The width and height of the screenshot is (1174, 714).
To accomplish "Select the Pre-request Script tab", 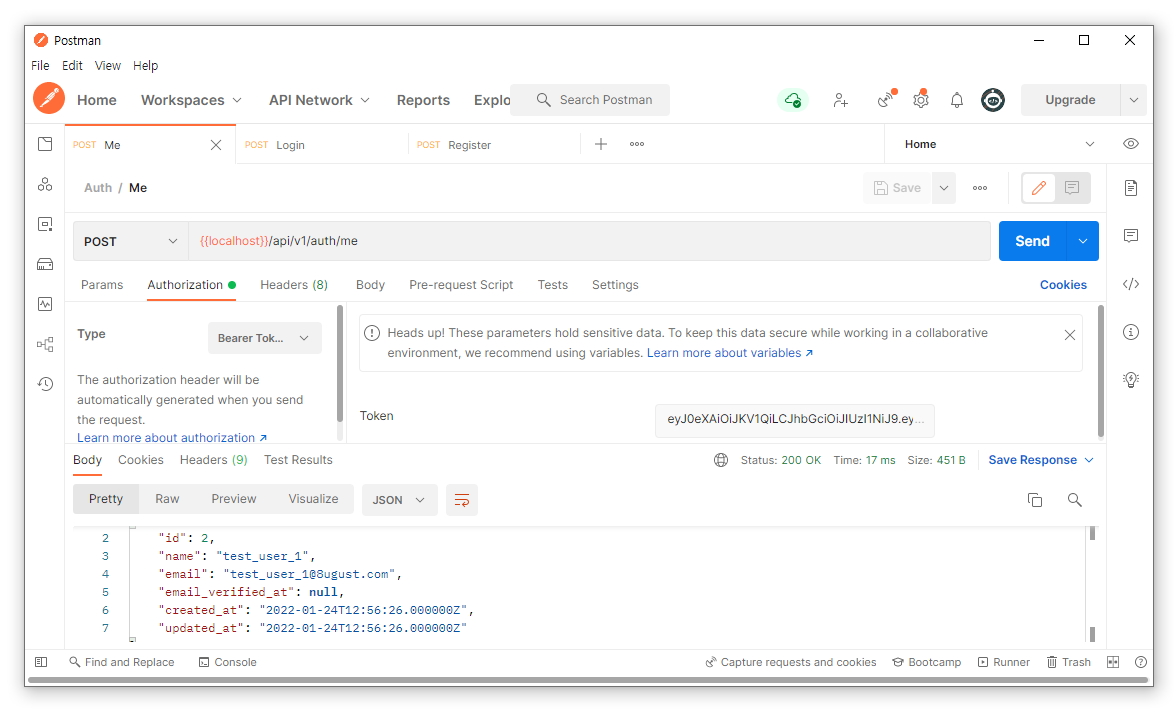I will 461,285.
